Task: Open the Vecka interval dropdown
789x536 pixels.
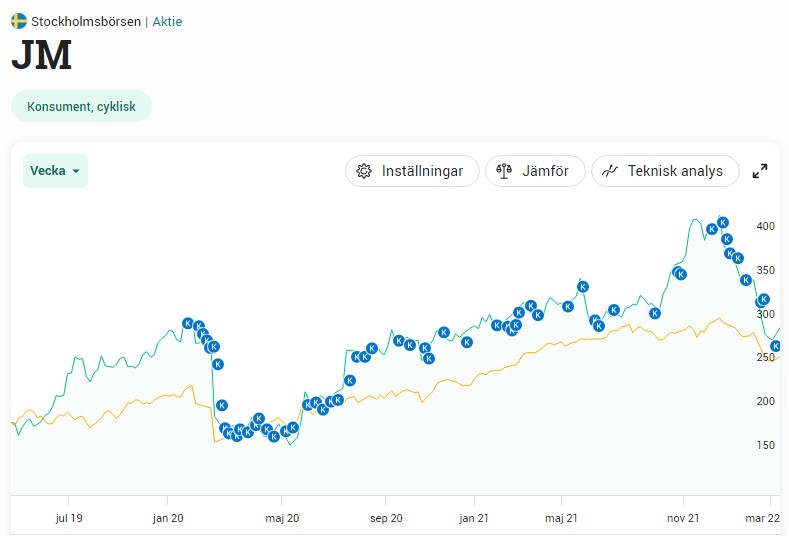Action: pyautogui.click(x=55, y=171)
